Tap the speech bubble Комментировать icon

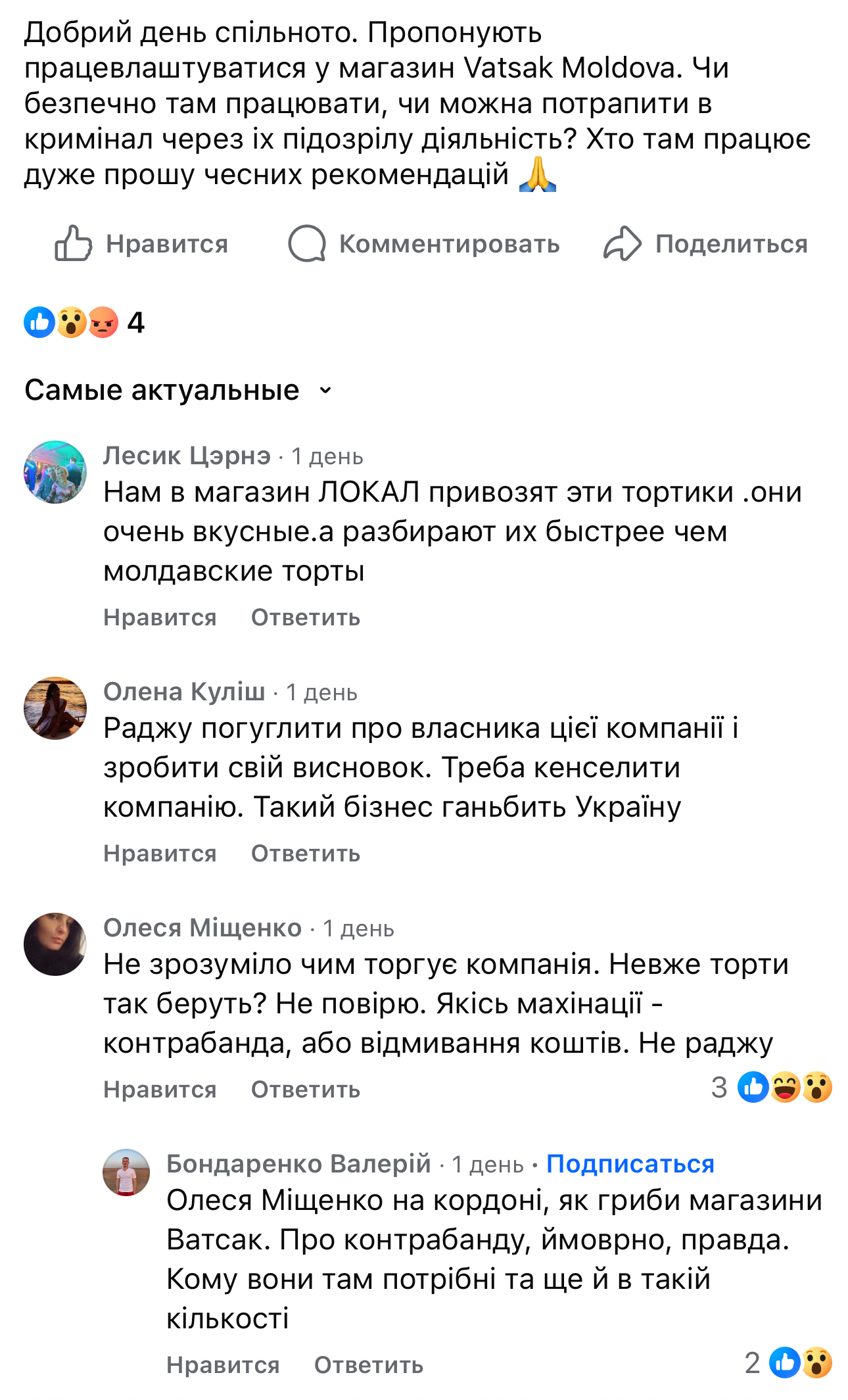point(307,244)
